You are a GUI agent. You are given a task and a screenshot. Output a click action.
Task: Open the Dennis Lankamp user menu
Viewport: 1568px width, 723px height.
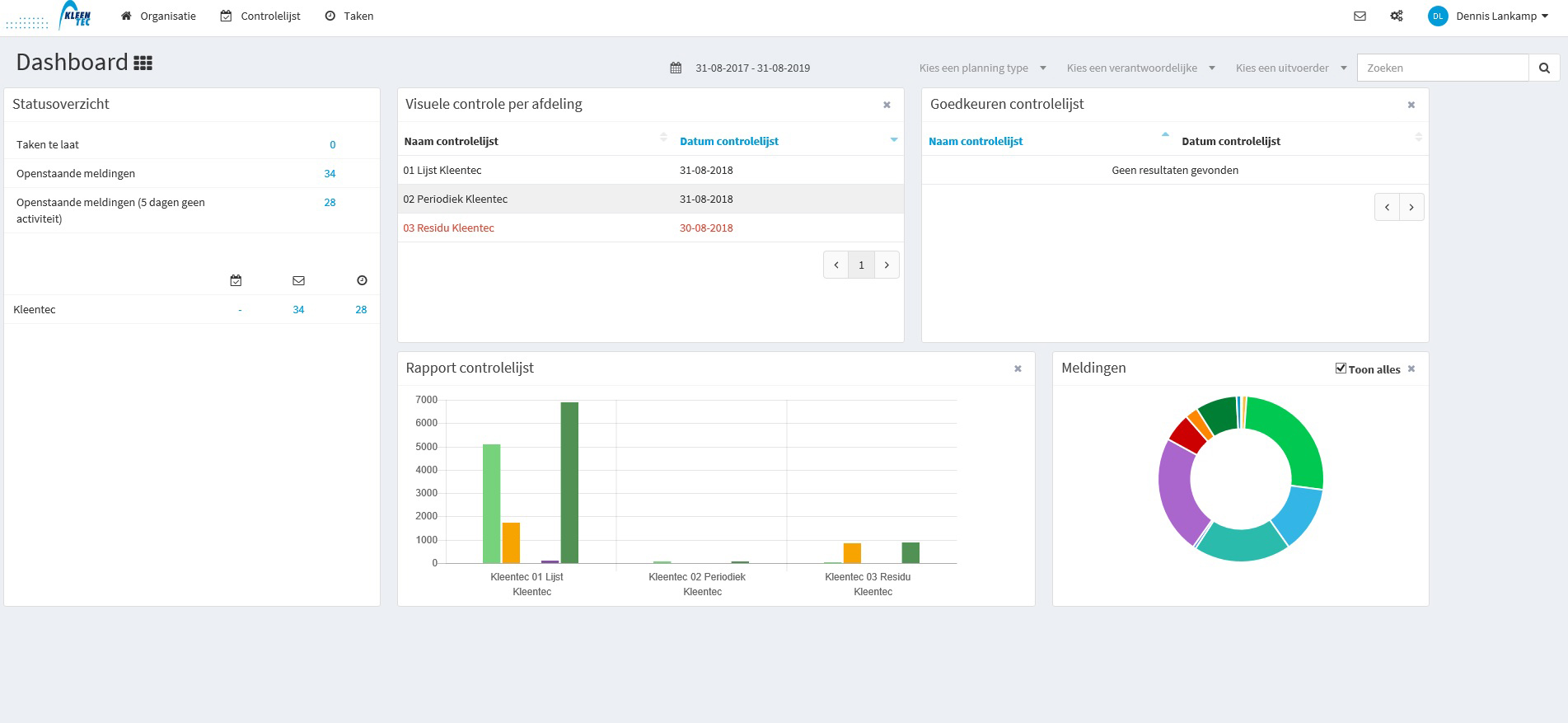point(1489,16)
